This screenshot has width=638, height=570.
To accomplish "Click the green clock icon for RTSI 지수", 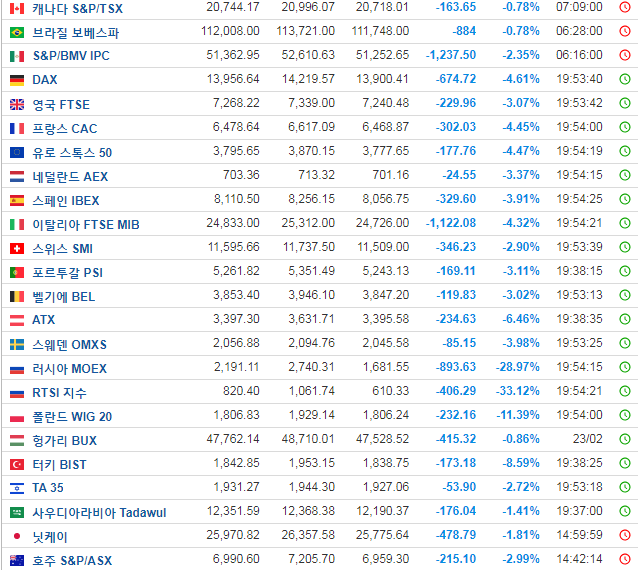I will coord(625,391).
